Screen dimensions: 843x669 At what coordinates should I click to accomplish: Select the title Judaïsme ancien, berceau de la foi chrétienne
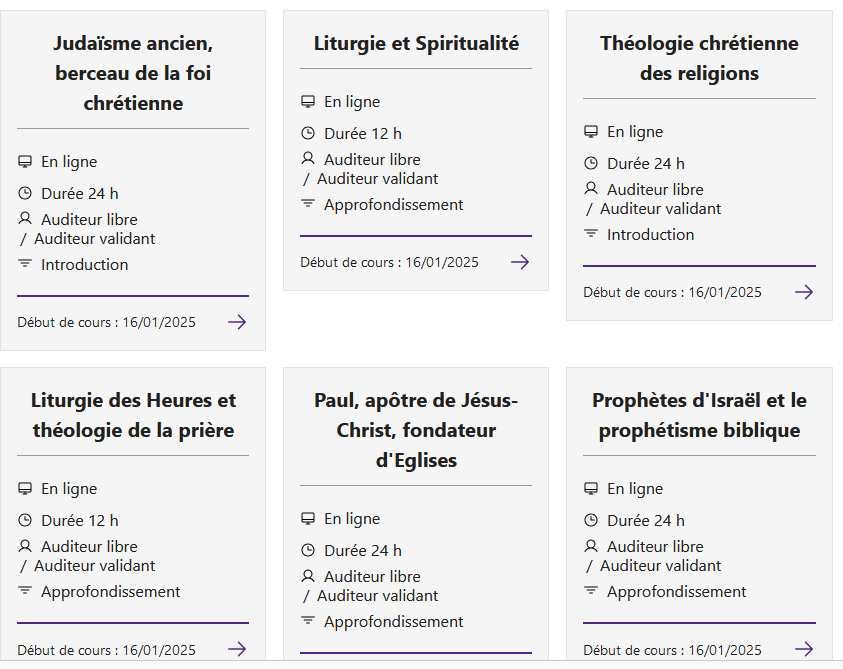pos(132,74)
